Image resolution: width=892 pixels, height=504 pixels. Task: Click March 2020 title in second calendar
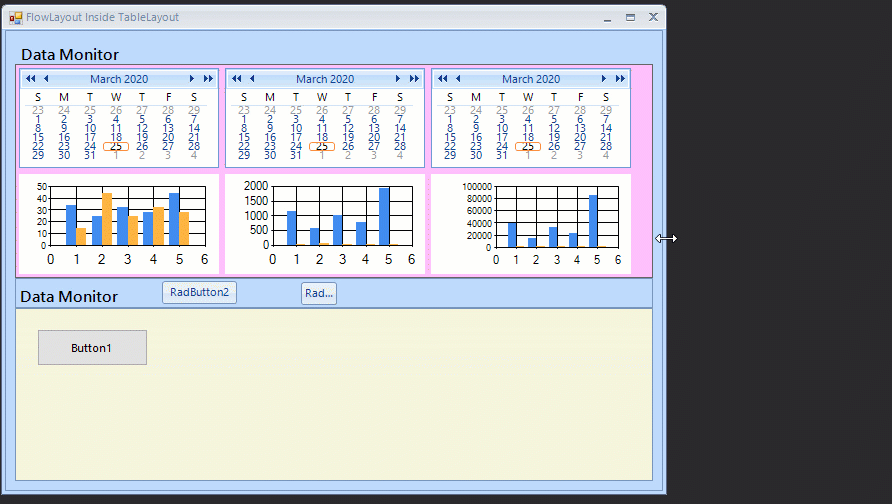coord(325,79)
